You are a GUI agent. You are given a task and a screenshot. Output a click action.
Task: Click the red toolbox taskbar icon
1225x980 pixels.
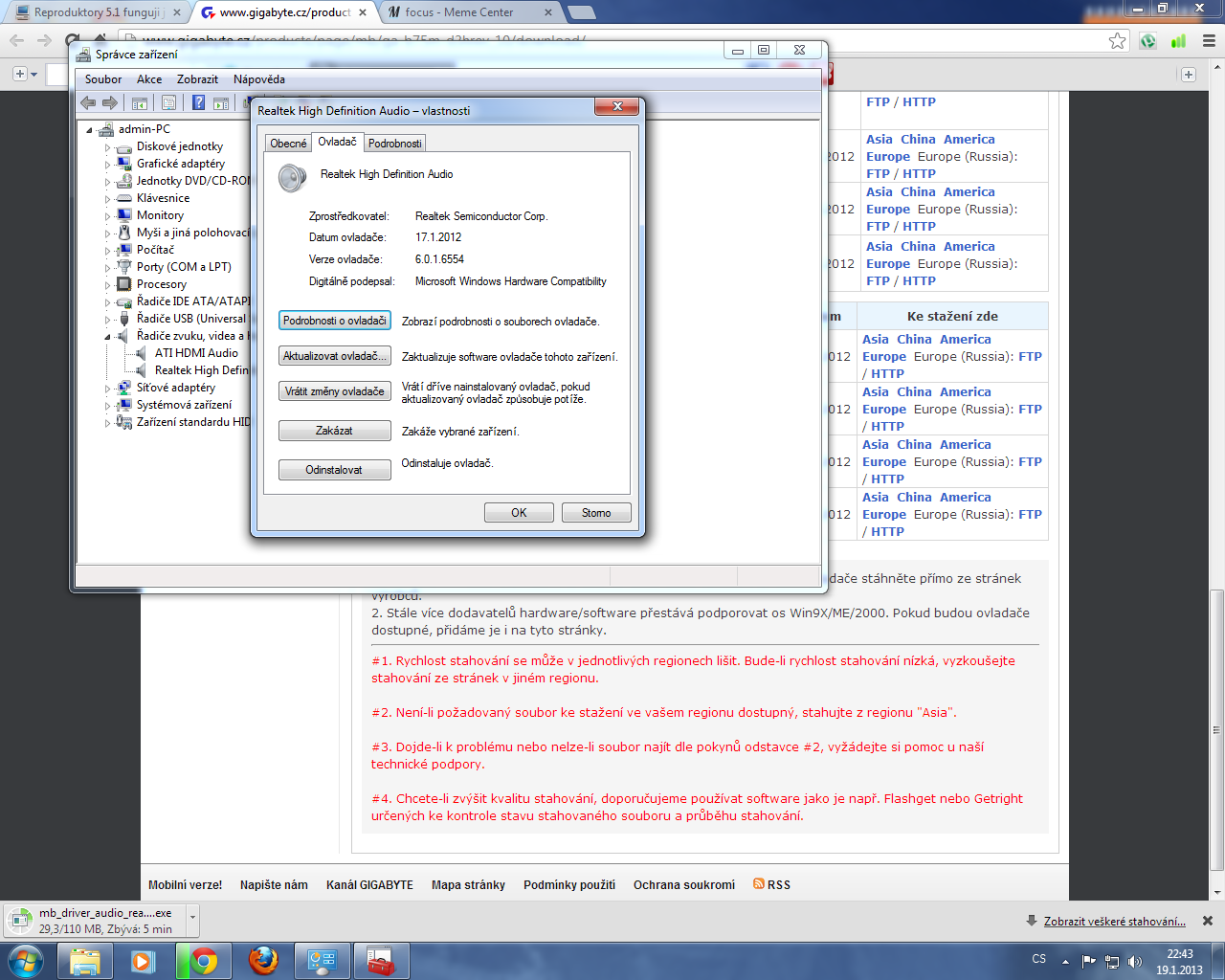pyautogui.click(x=381, y=961)
